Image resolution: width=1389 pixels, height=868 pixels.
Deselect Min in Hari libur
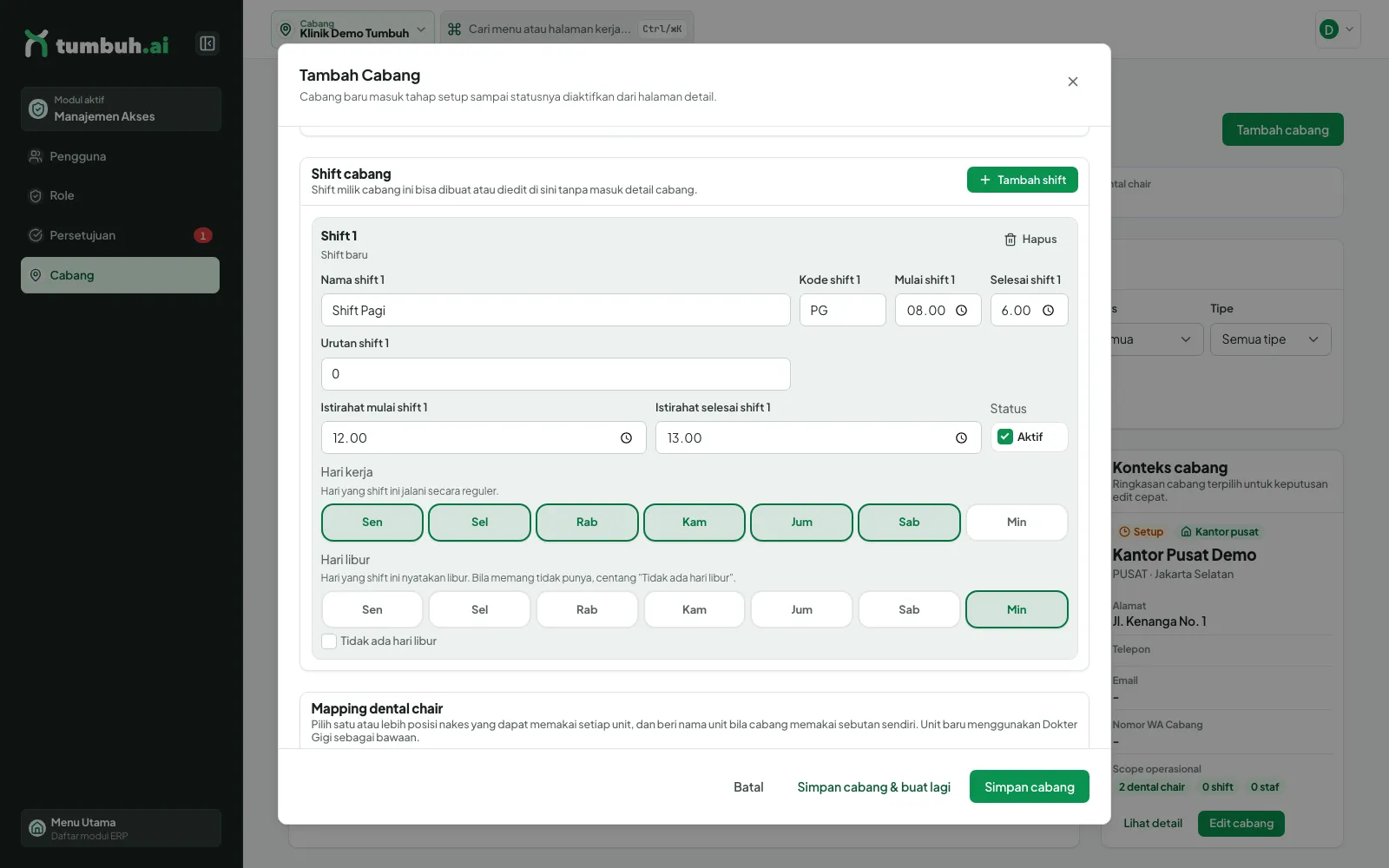click(x=1017, y=609)
